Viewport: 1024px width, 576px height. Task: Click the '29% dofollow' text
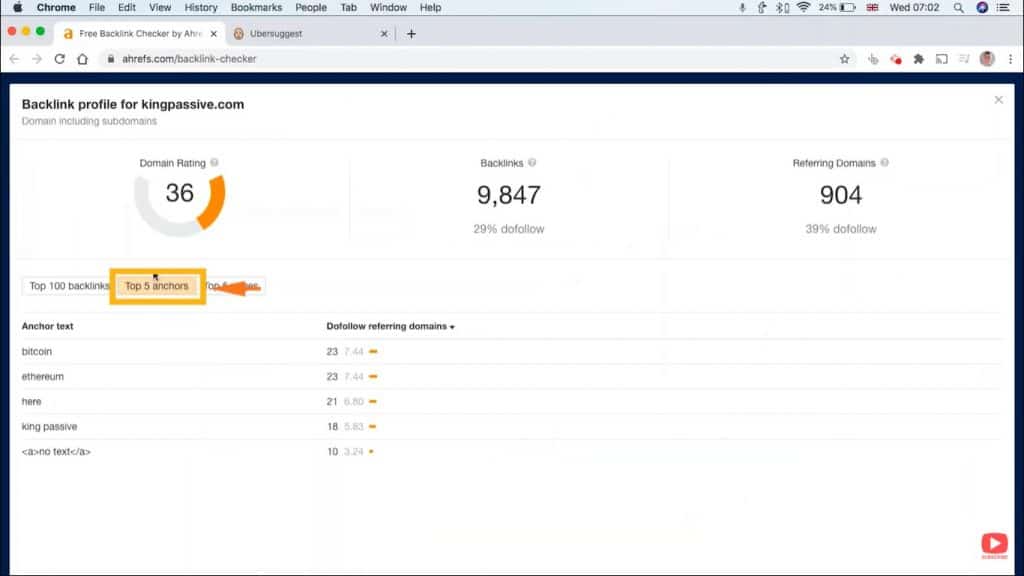click(x=509, y=229)
